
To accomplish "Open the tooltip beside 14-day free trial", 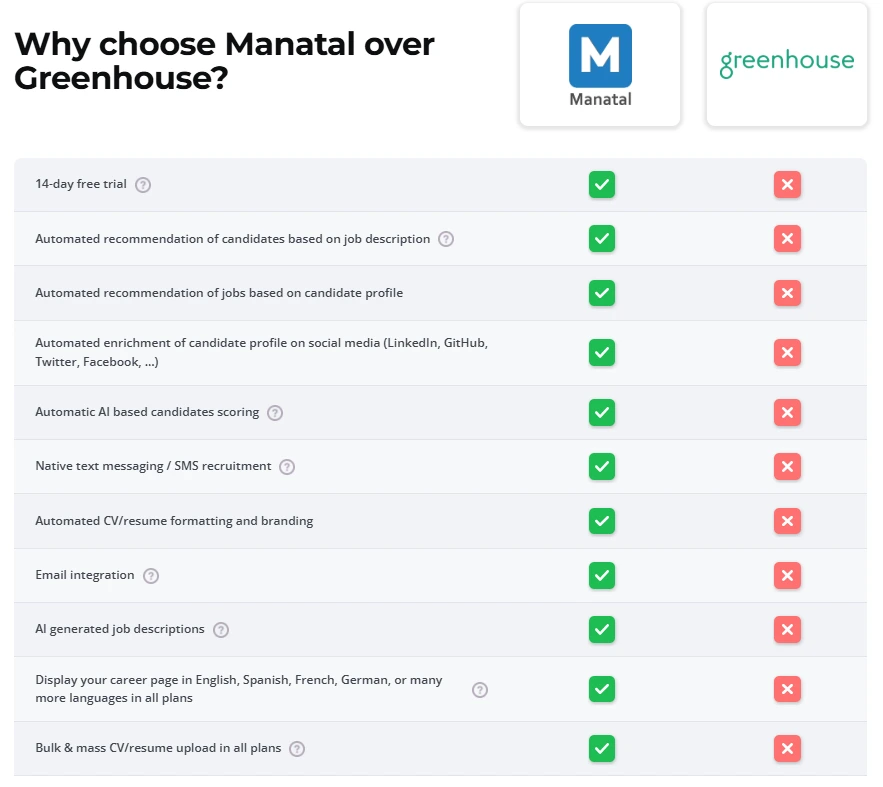I will coord(142,184).
